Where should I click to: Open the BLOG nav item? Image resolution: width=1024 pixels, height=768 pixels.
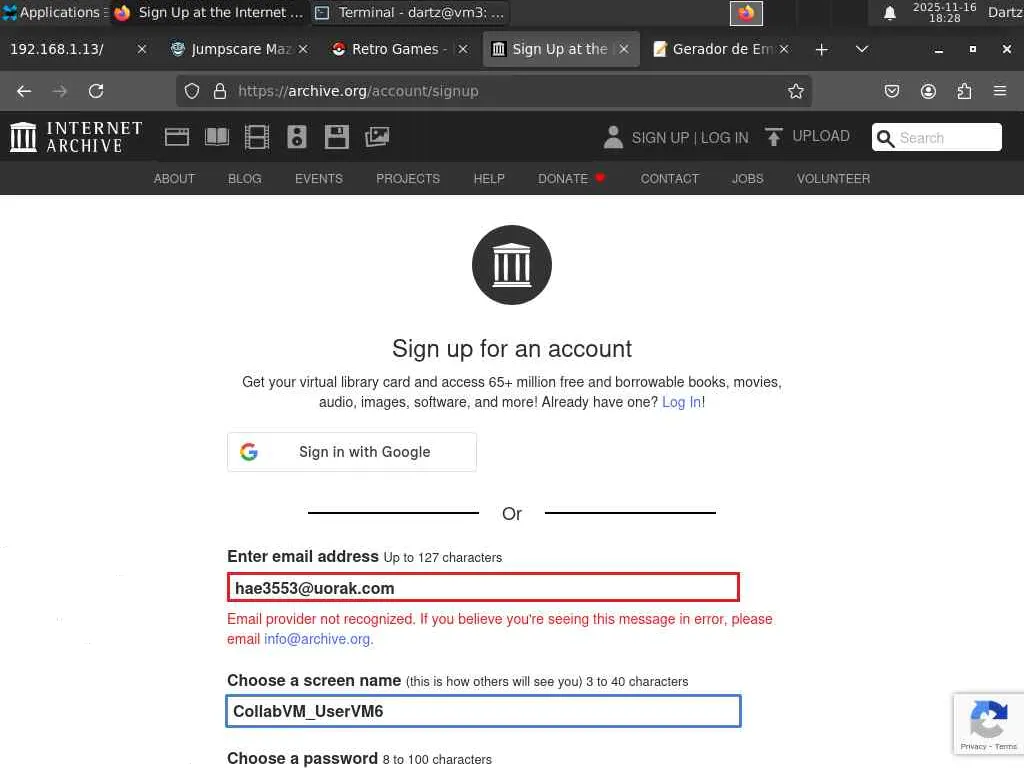(245, 179)
